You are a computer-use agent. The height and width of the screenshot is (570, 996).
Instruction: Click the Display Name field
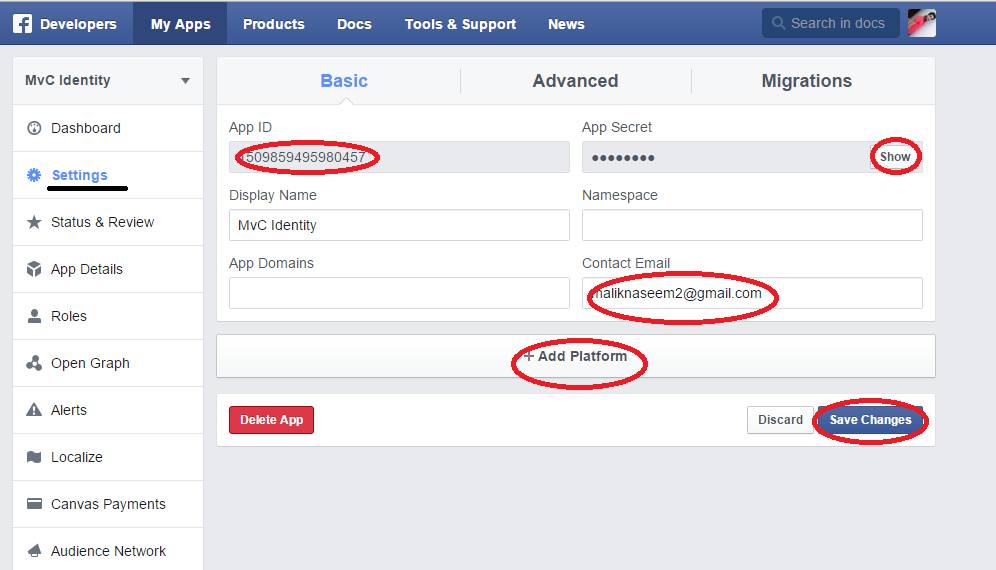(x=399, y=225)
